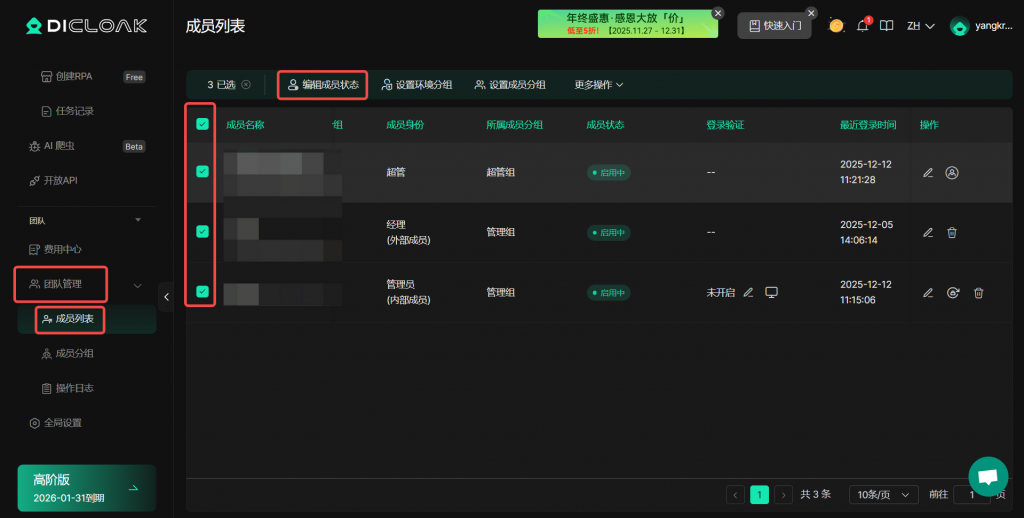
Task: Click the 编辑成员状态 button
Action: (x=322, y=85)
